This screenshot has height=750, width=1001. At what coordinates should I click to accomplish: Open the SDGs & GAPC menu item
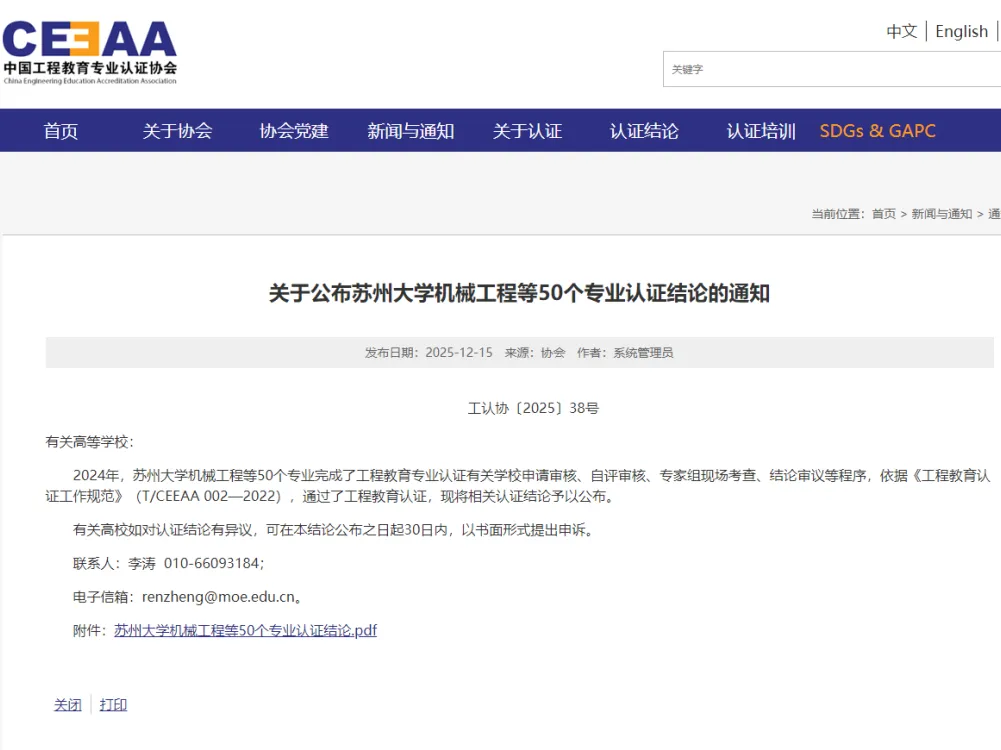[x=878, y=131]
